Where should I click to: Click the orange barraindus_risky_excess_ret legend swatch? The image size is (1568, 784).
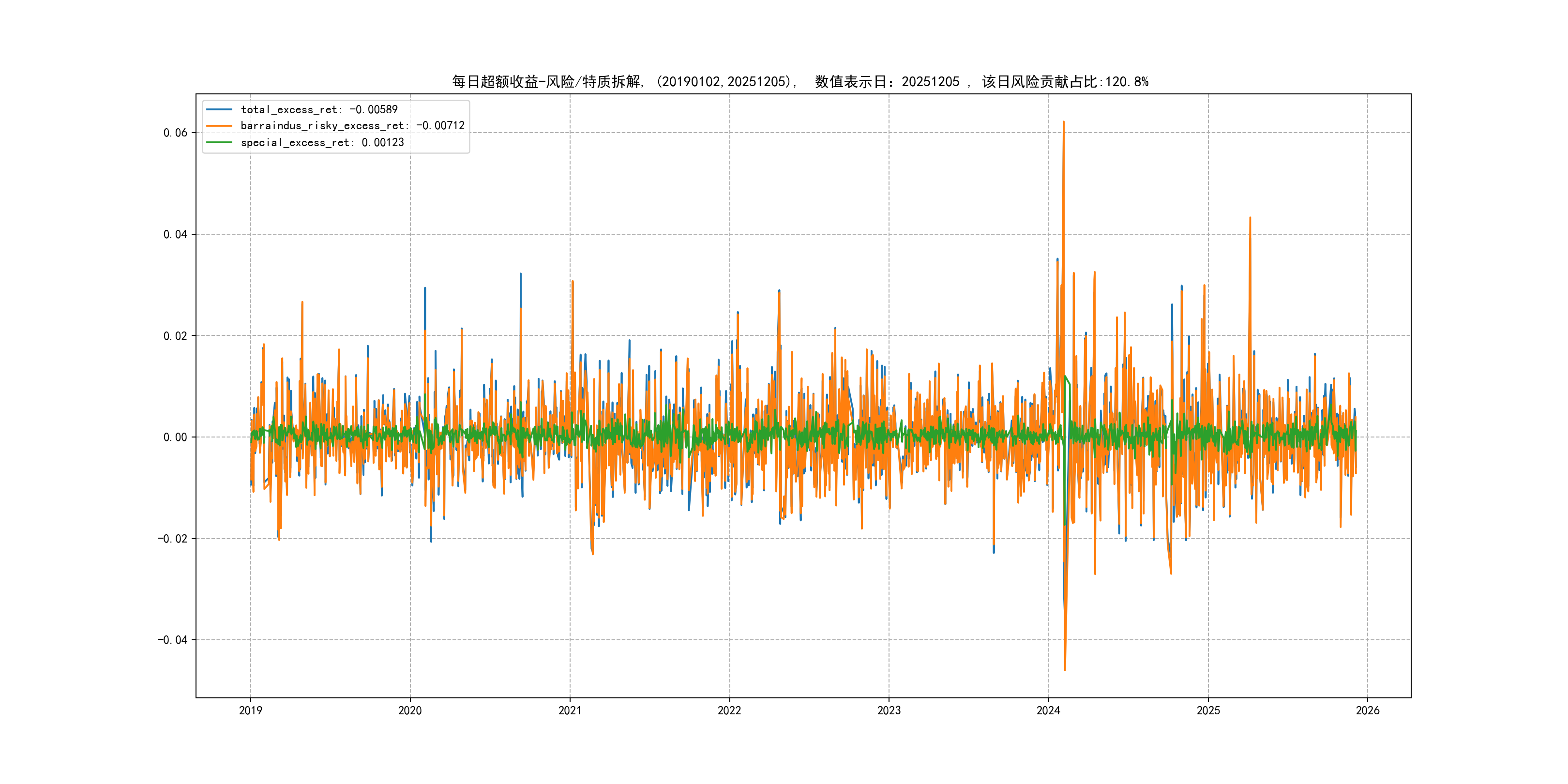[219, 126]
